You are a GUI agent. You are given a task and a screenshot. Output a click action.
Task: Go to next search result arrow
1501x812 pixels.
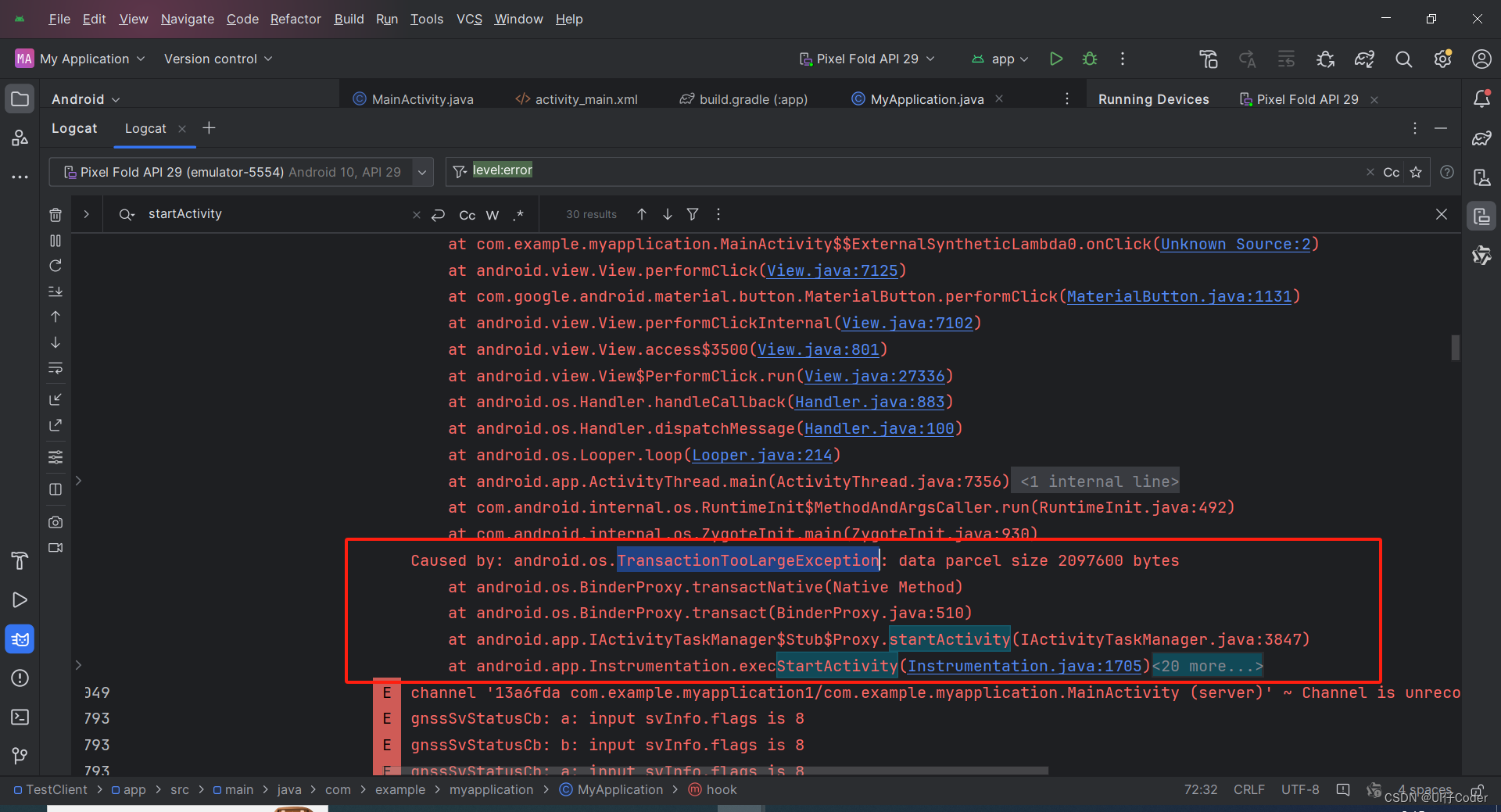(668, 214)
